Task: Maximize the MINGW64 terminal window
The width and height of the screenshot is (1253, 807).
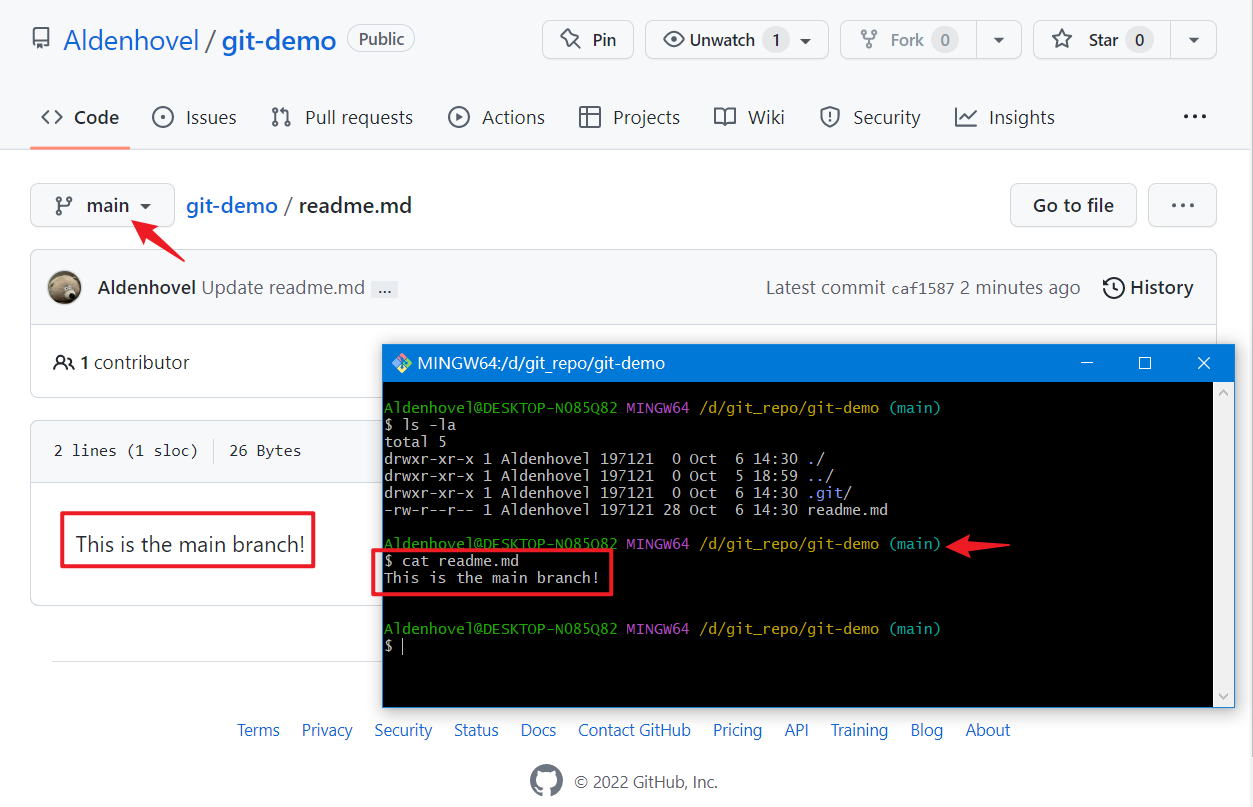Action: (1146, 363)
